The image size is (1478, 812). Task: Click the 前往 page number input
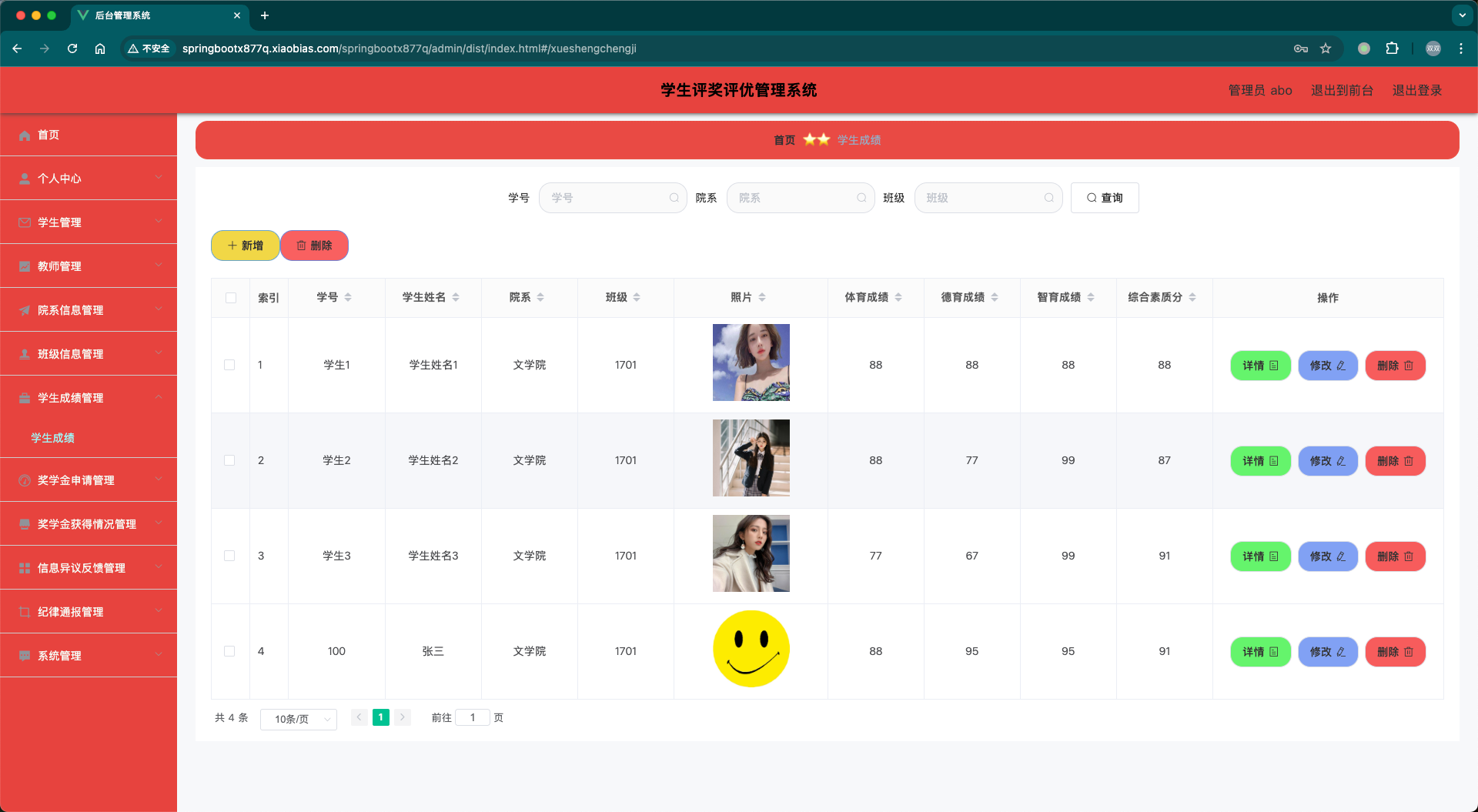pyautogui.click(x=473, y=717)
